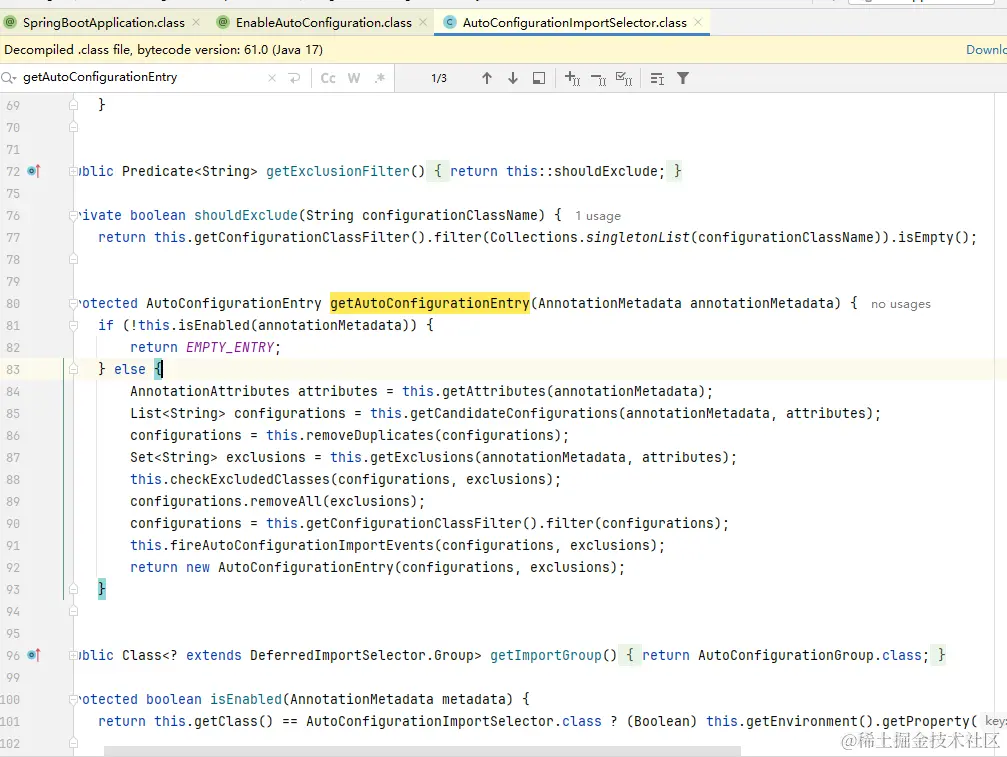Click the fold end marker at line 93
Viewport: 1007px width, 757px height.
click(x=73, y=589)
